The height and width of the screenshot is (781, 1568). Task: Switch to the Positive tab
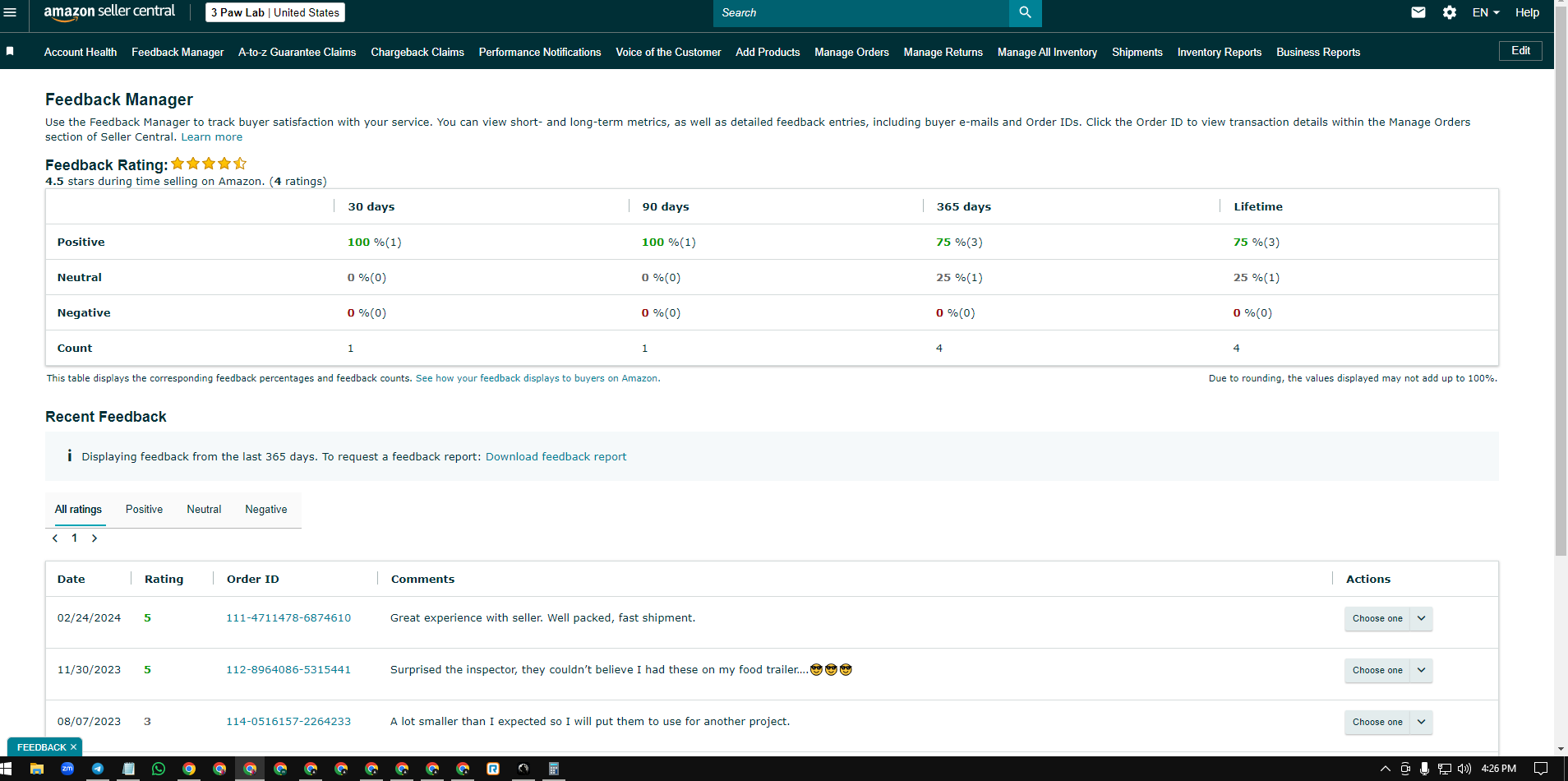(x=145, y=510)
